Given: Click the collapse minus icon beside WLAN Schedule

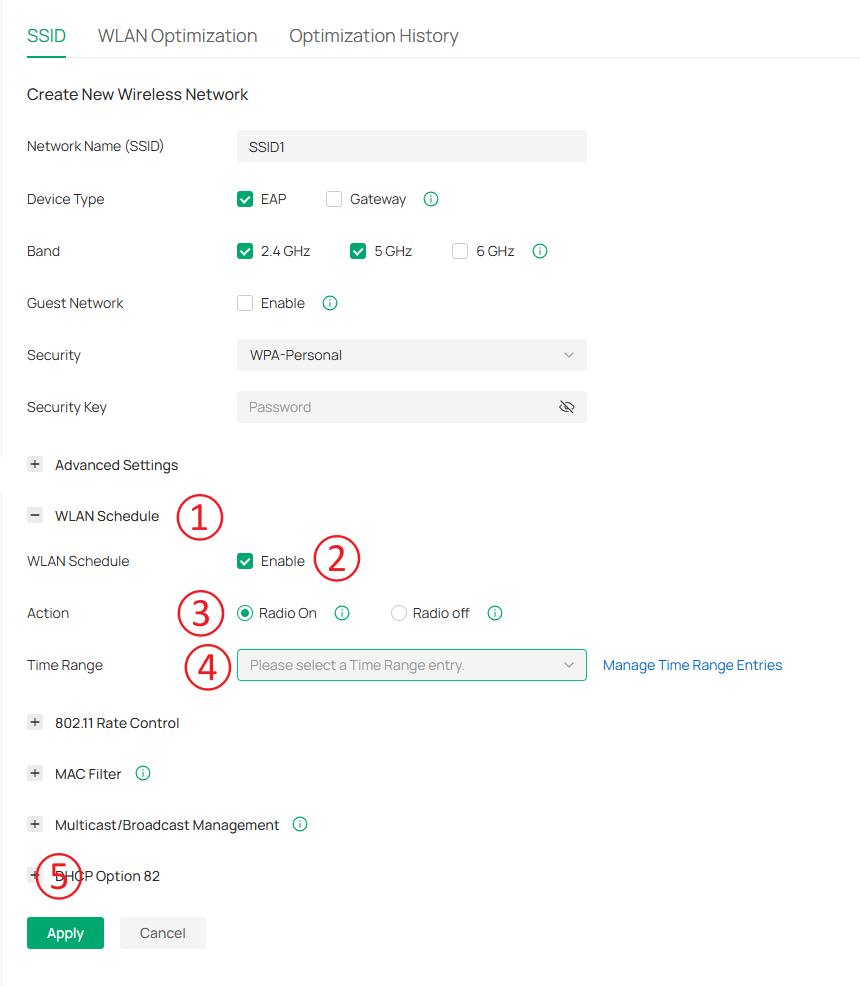Looking at the screenshot, I should click(x=35, y=515).
